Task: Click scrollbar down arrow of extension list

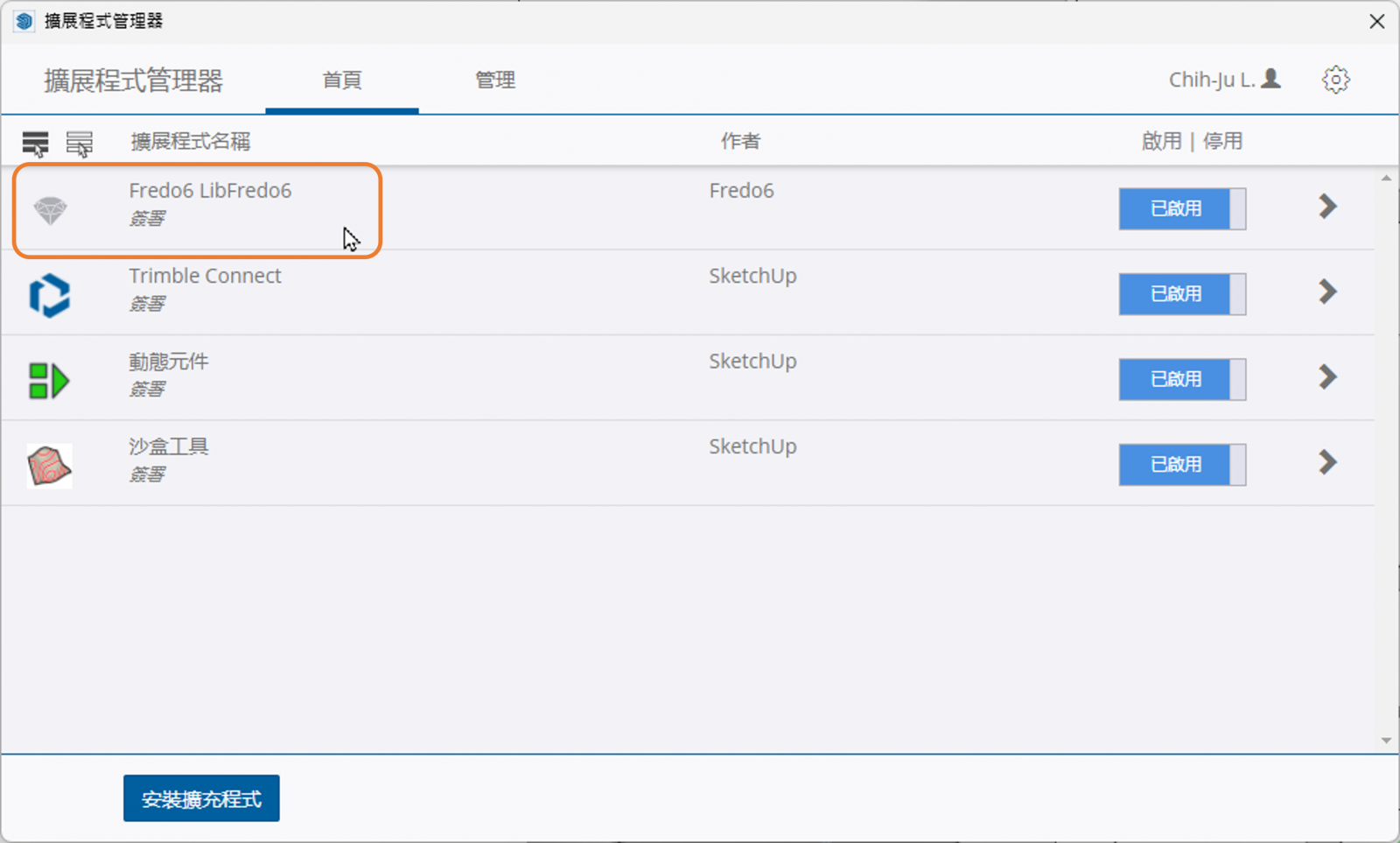Action: 1386,741
